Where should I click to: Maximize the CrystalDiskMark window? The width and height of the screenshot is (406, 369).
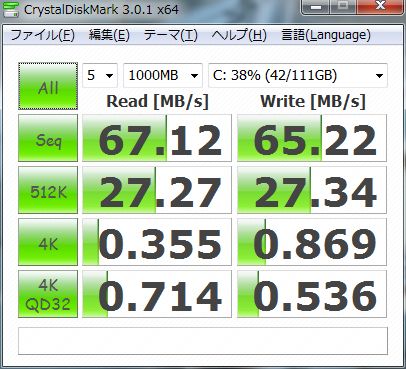(x=343, y=7)
